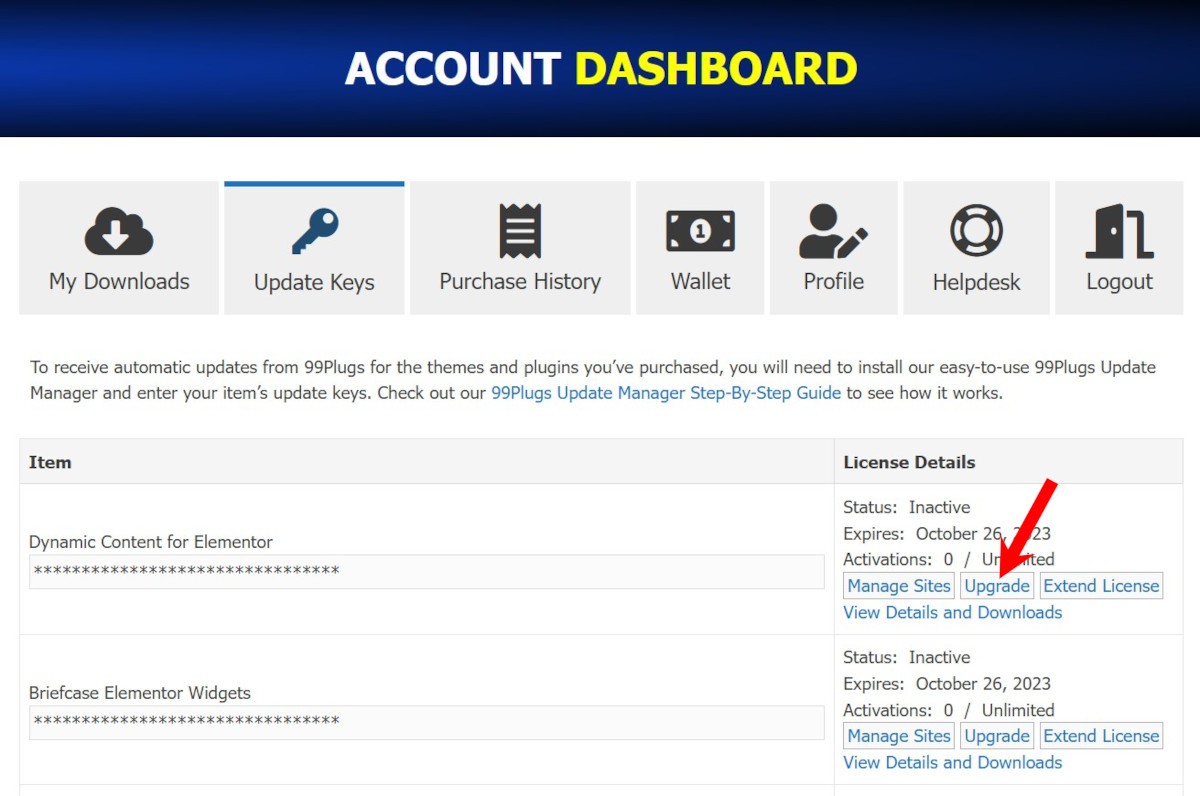Open the My Downloads tab label
Screen dimensions: 1200x796
[x=119, y=282]
